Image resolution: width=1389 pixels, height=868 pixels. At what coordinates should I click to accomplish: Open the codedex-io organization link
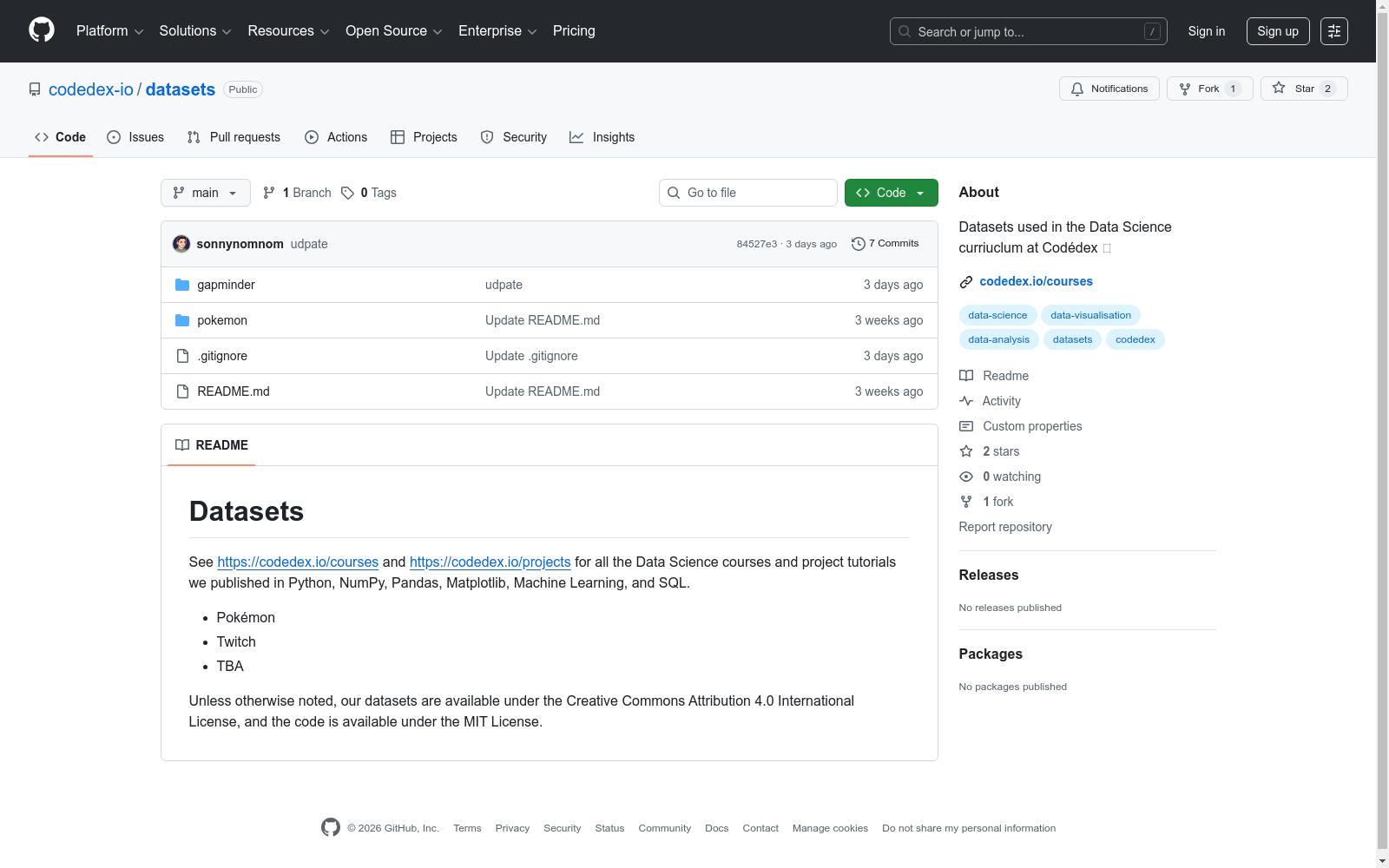coord(91,89)
